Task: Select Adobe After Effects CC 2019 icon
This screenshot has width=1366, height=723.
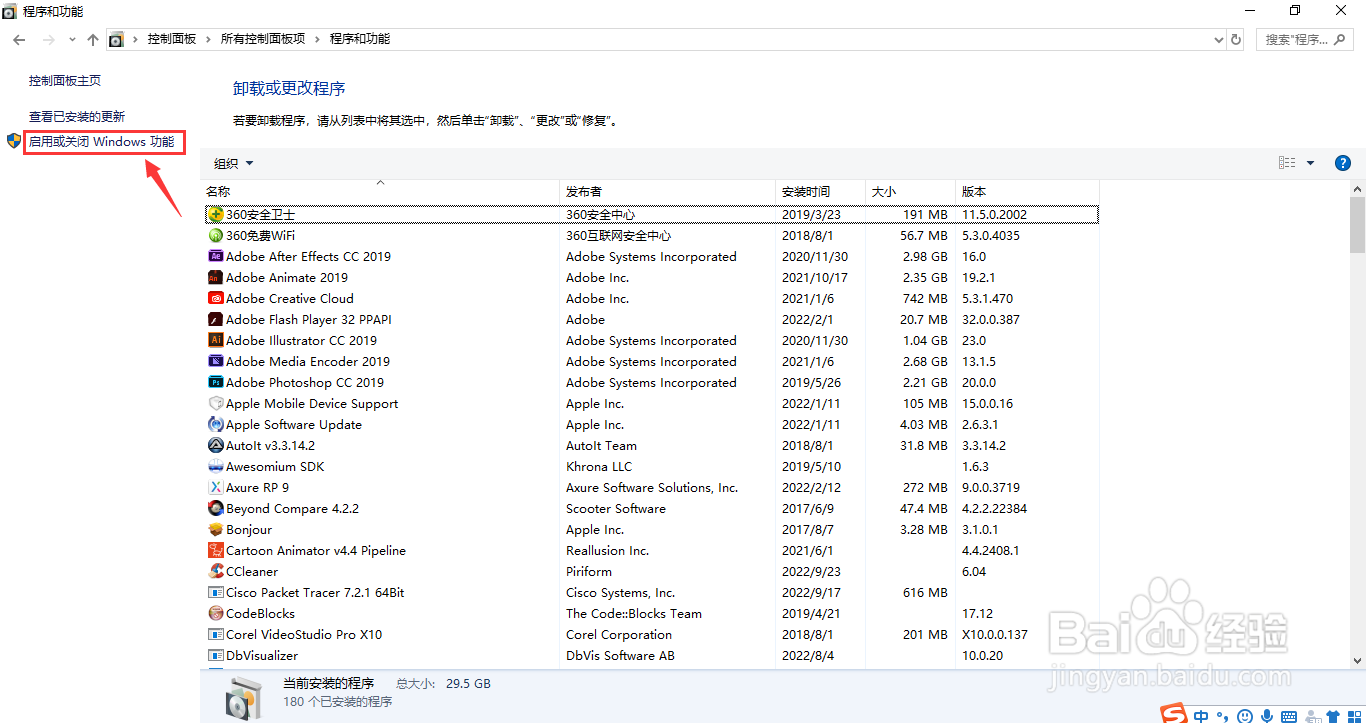Action: (x=216, y=256)
